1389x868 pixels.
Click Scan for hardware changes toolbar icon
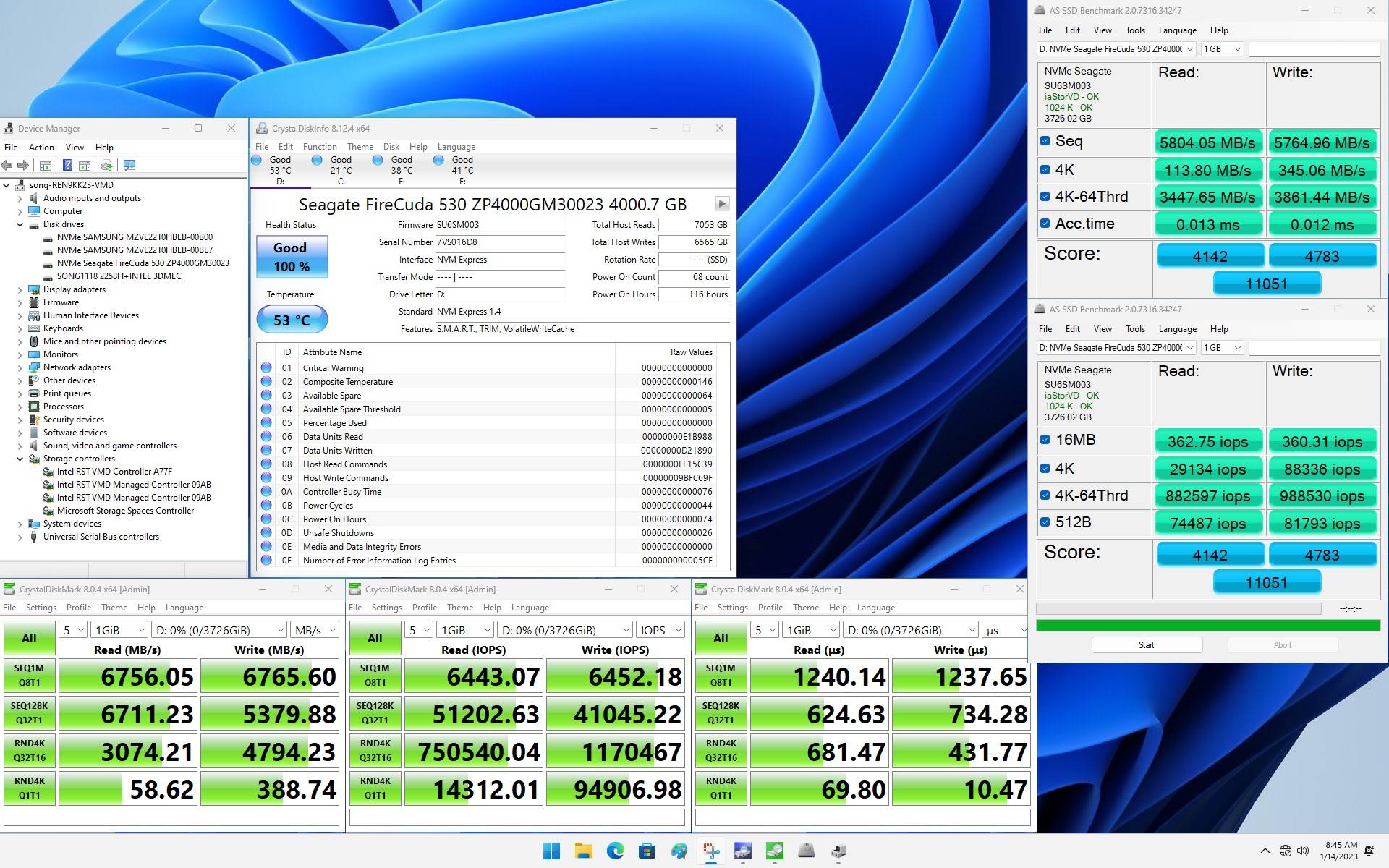click(129, 165)
